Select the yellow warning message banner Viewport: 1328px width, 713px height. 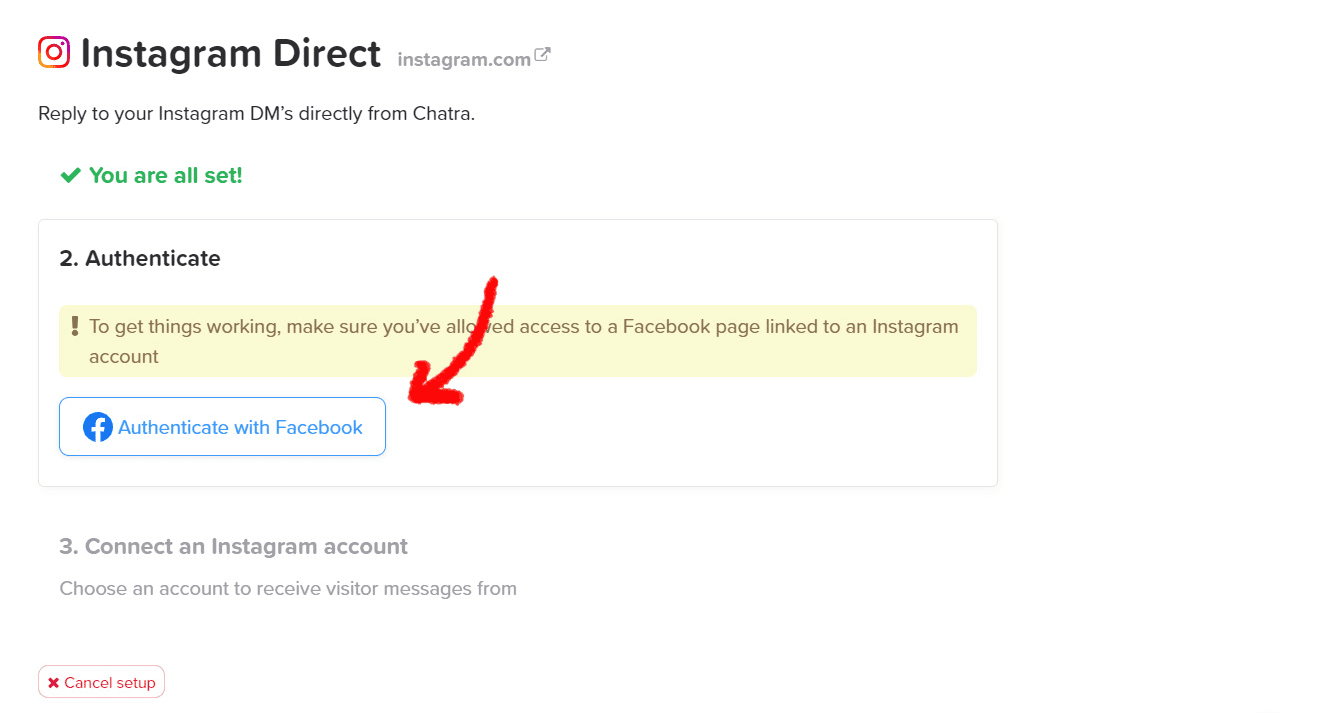coord(517,340)
